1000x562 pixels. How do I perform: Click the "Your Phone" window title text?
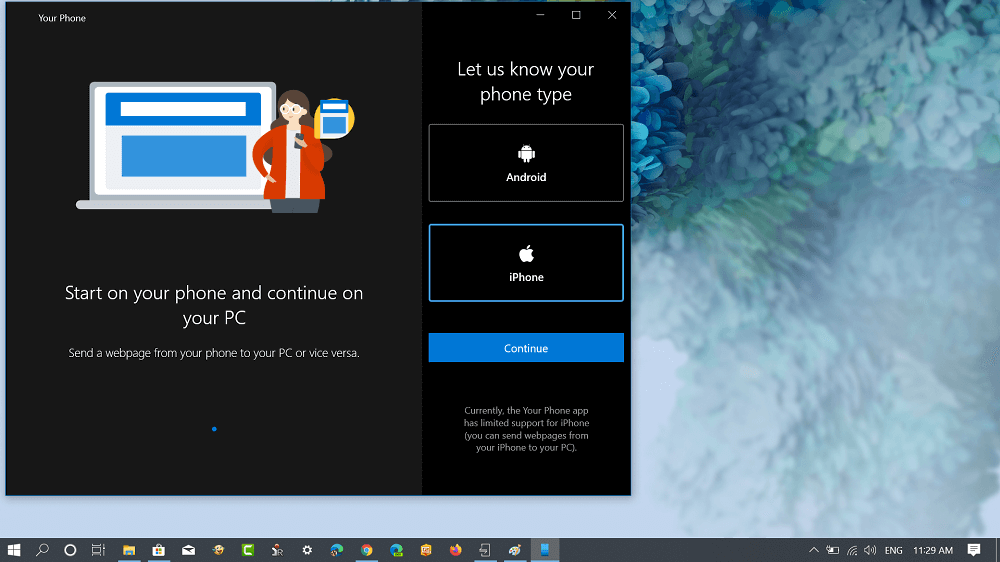(x=62, y=18)
